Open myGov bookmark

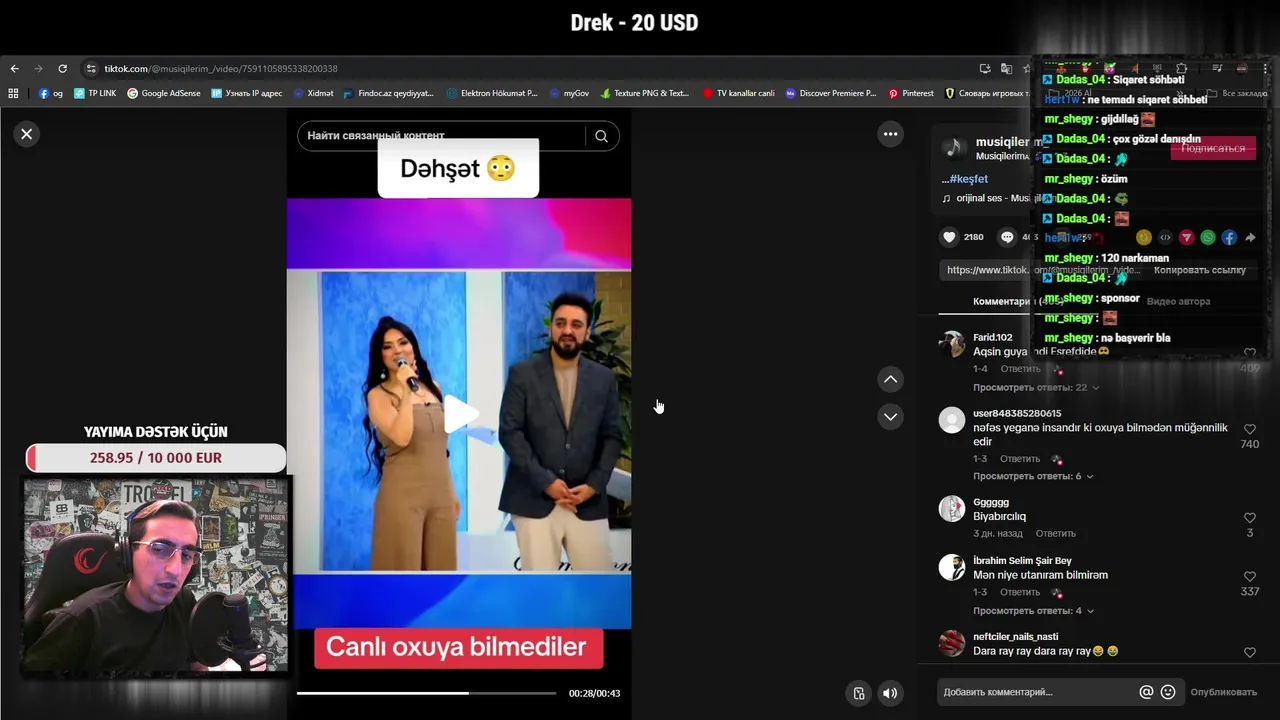tap(569, 93)
